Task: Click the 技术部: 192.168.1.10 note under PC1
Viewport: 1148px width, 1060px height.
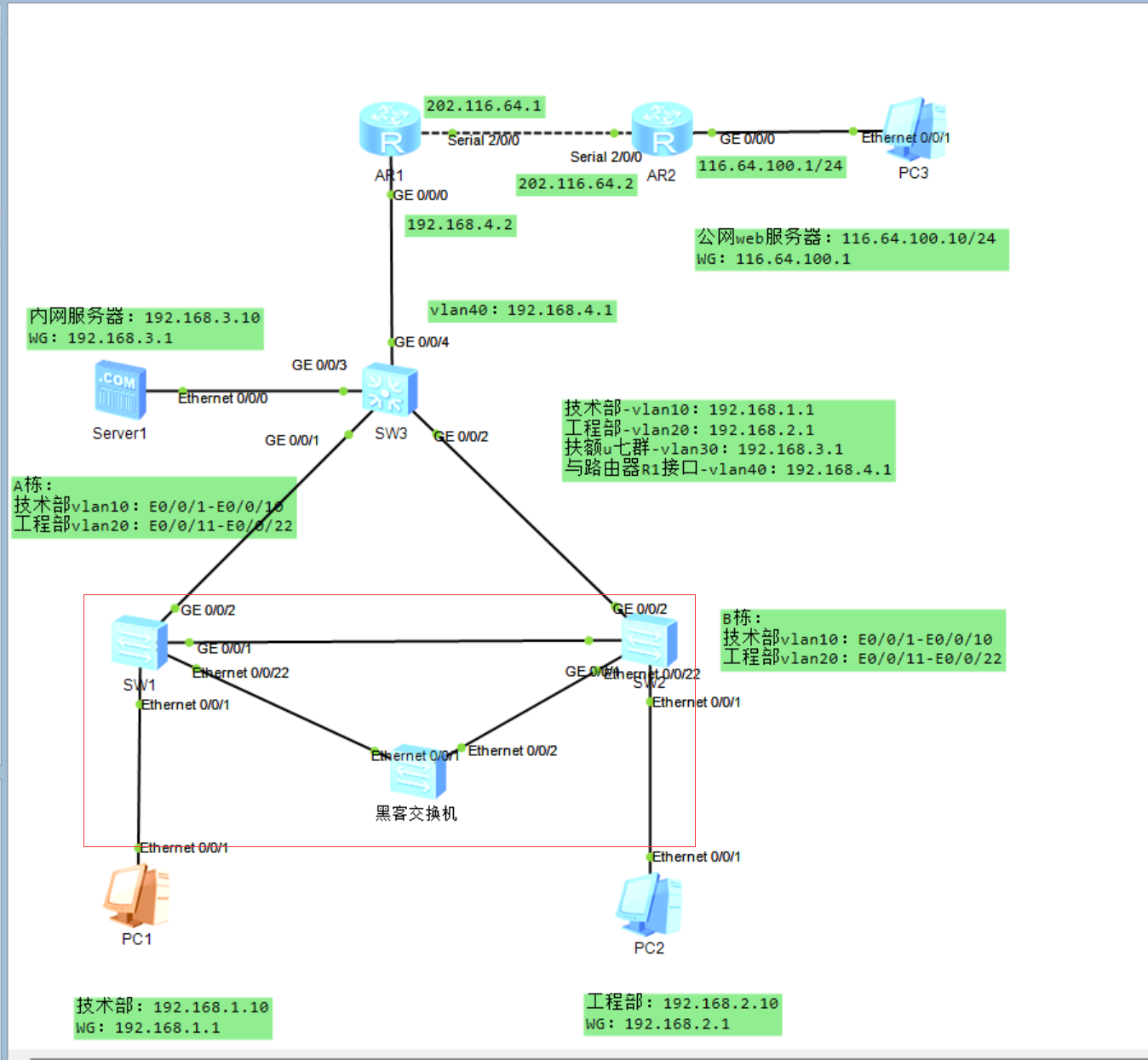Action: [173, 1017]
